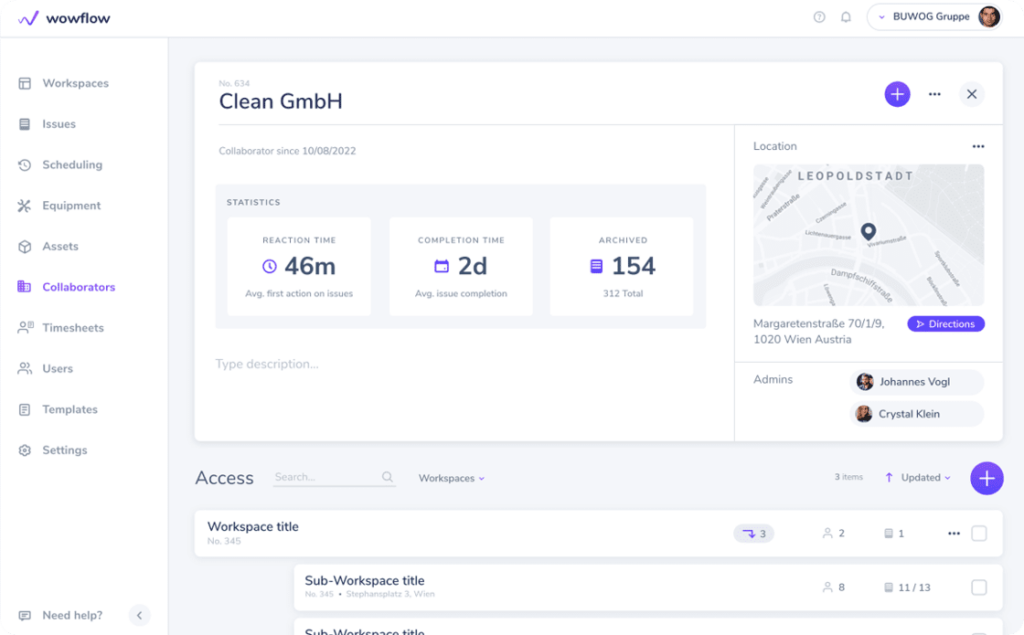Navigate to Equipment

[59, 206]
